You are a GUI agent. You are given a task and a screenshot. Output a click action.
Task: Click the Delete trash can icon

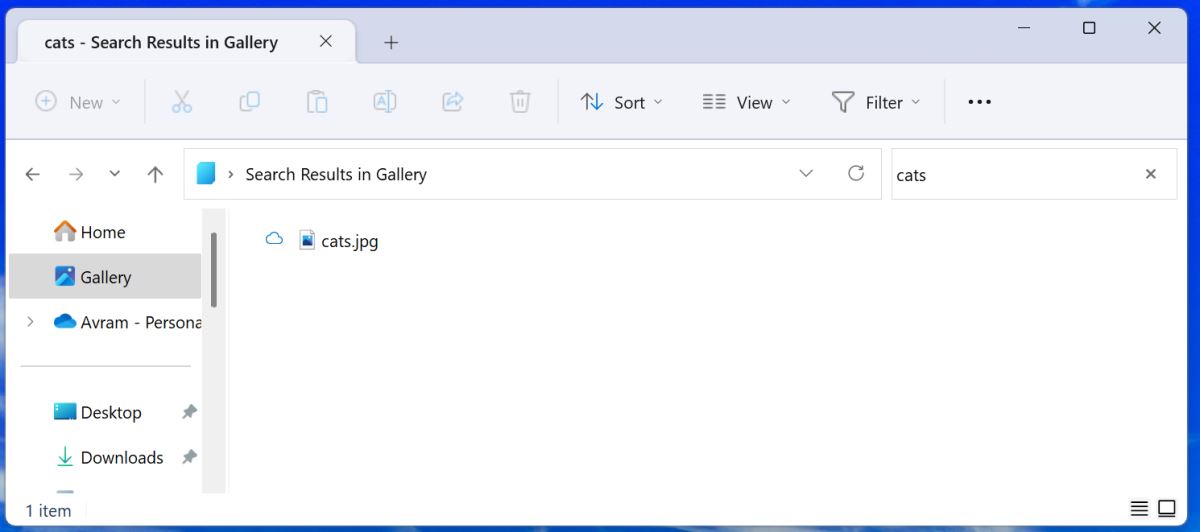click(520, 102)
